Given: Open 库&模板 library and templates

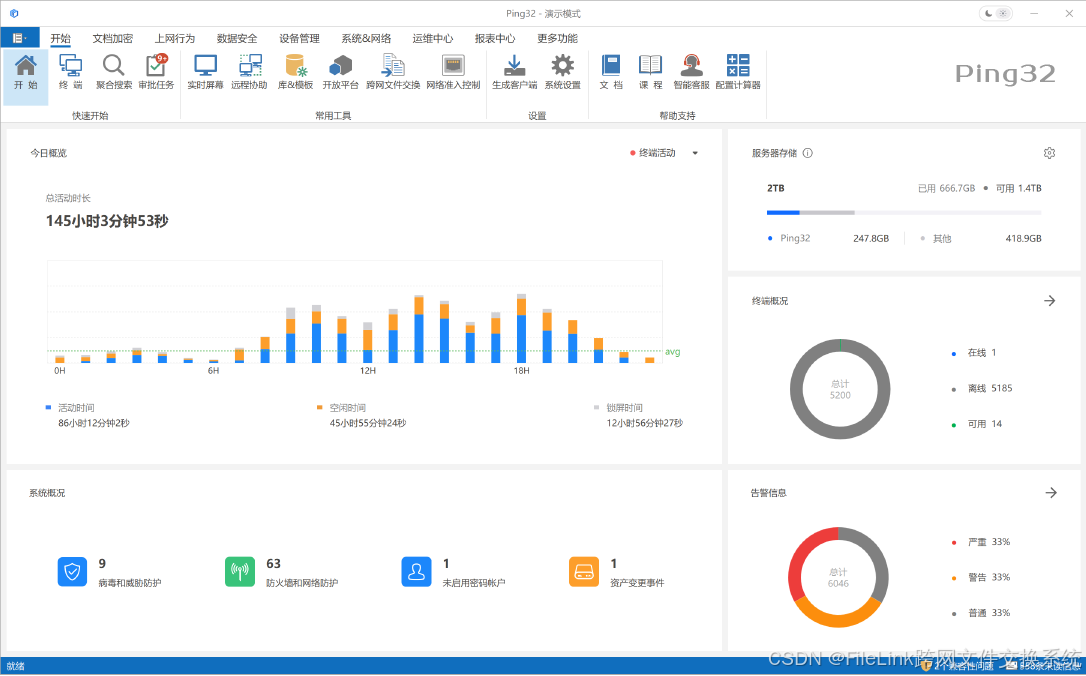Looking at the screenshot, I should pyautogui.click(x=296, y=72).
